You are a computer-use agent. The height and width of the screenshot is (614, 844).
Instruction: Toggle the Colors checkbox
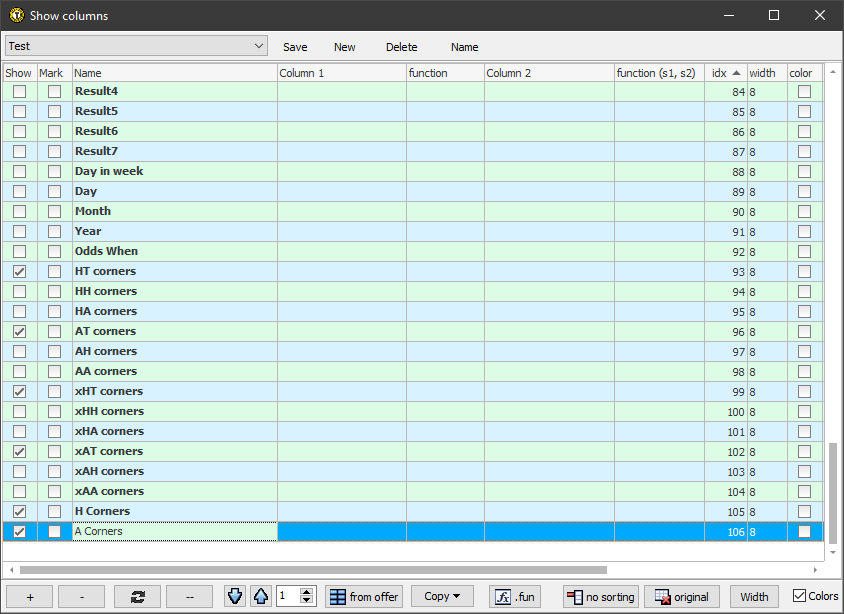coord(799,596)
